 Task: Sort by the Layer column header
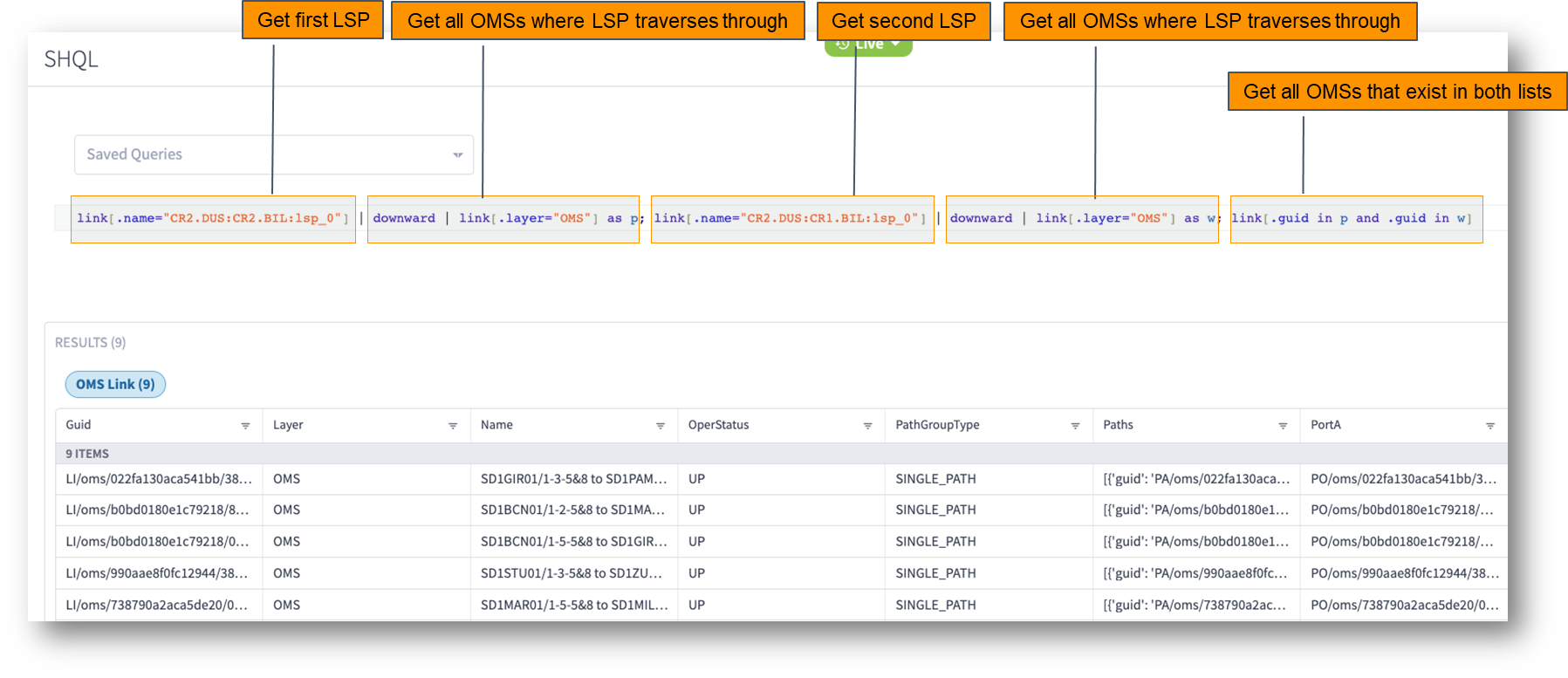(288, 425)
